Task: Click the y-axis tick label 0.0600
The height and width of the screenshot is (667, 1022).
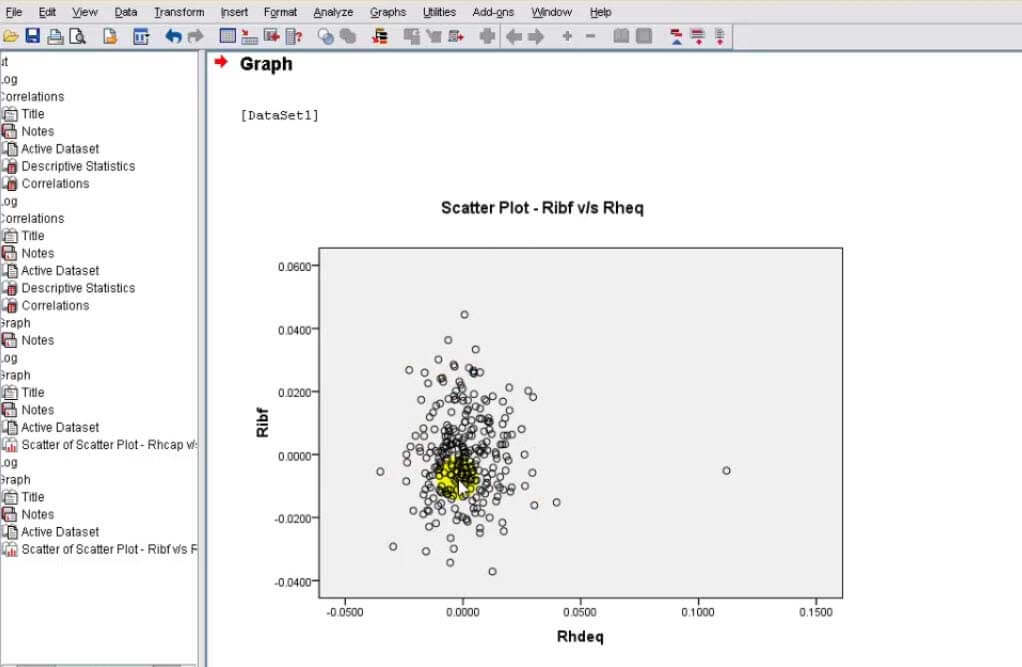Action: pyautogui.click(x=295, y=267)
